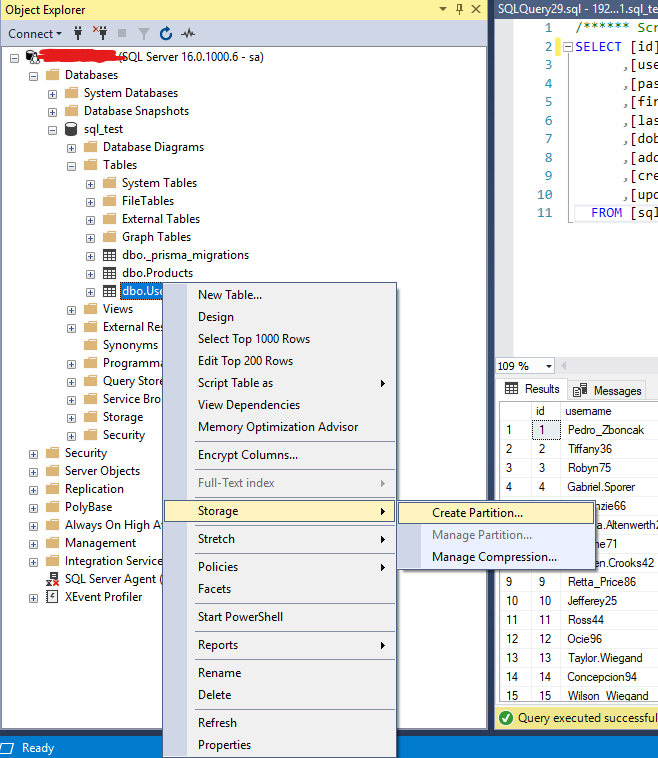Click the Refresh arrow icon in Object Explorer

point(166,33)
